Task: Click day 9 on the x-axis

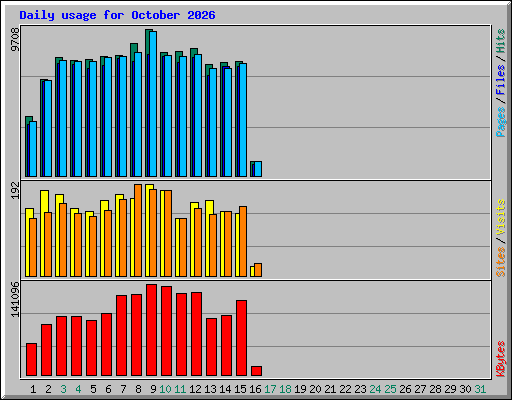Action: [x=153, y=389]
